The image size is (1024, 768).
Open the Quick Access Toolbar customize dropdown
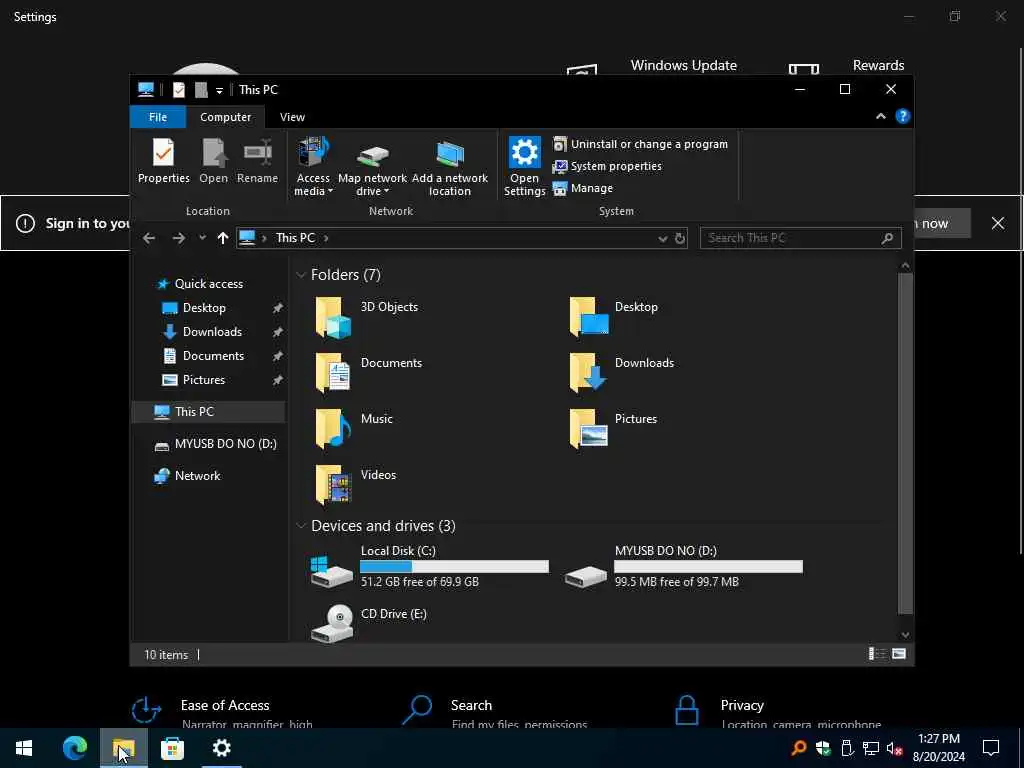[219, 90]
